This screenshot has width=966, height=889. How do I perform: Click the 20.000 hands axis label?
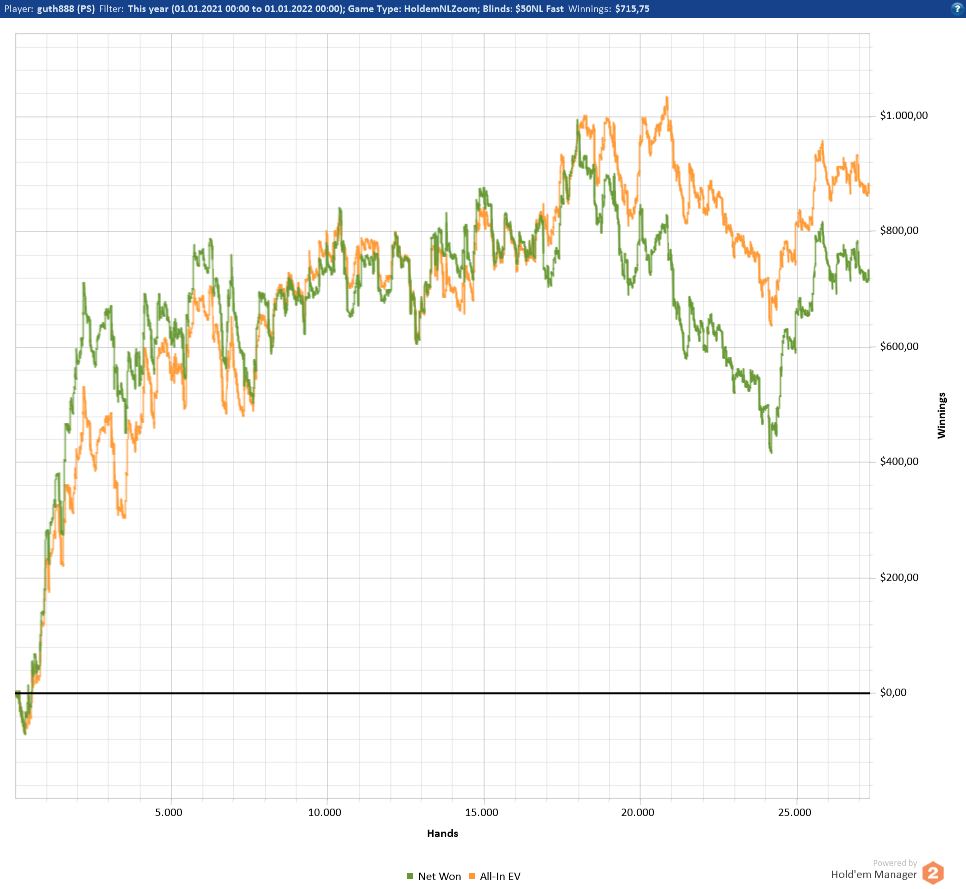pos(638,813)
